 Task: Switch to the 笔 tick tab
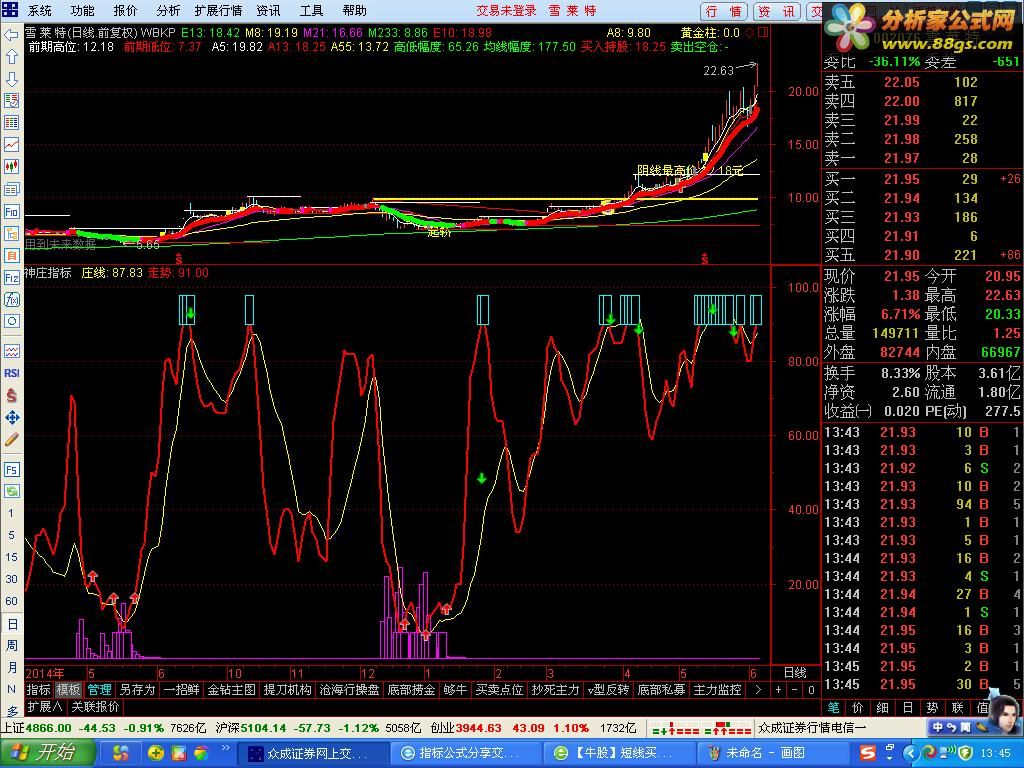(x=833, y=707)
